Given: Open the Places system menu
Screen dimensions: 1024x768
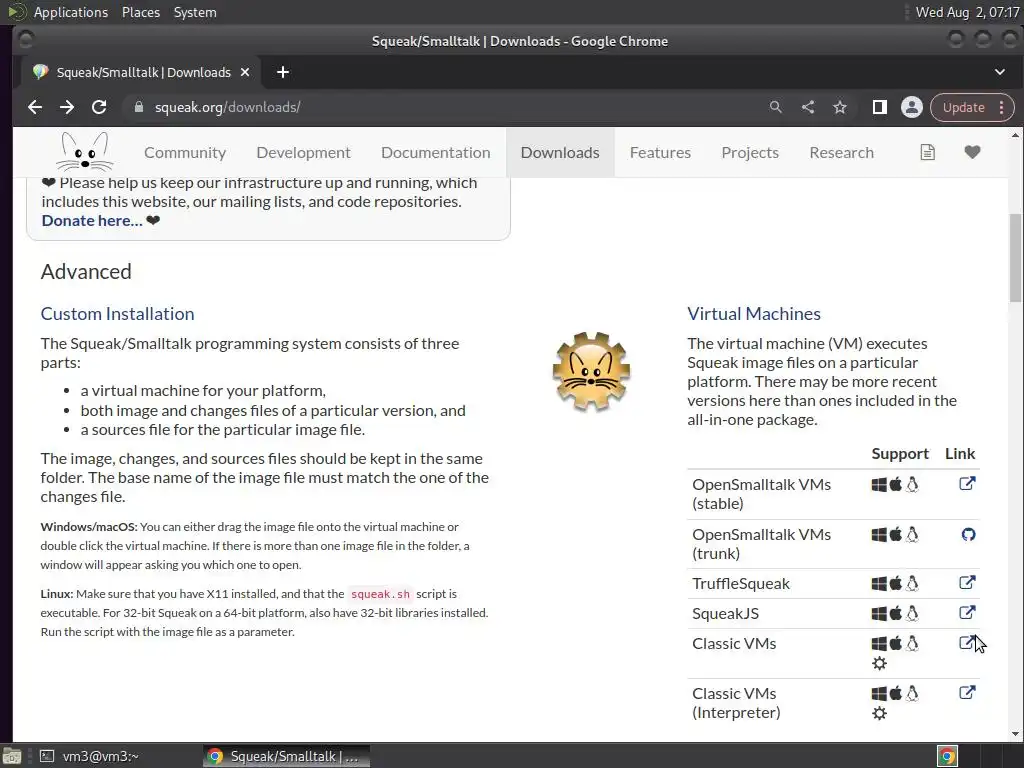Looking at the screenshot, I should pyautogui.click(x=140, y=12).
